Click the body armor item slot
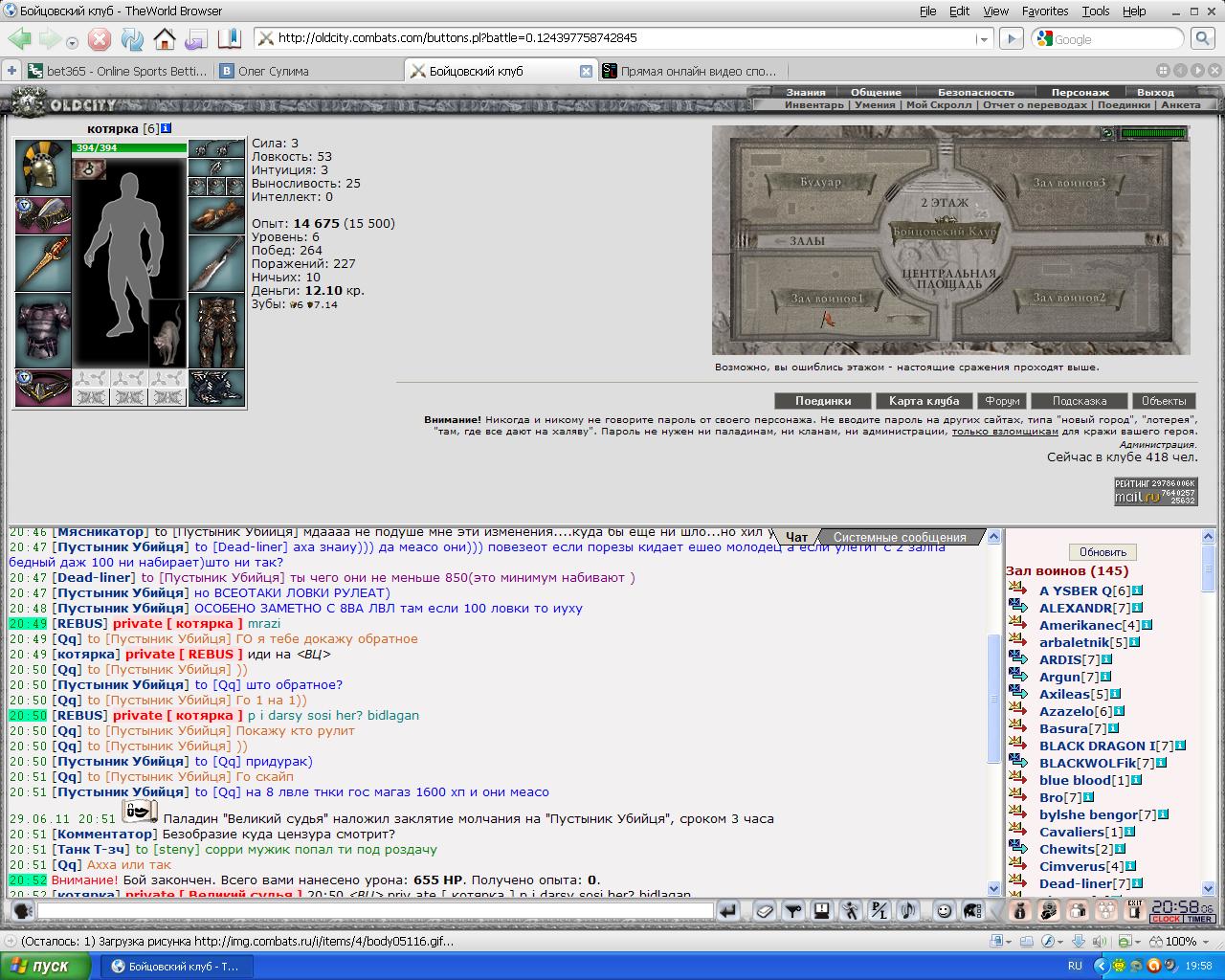 coord(43,330)
